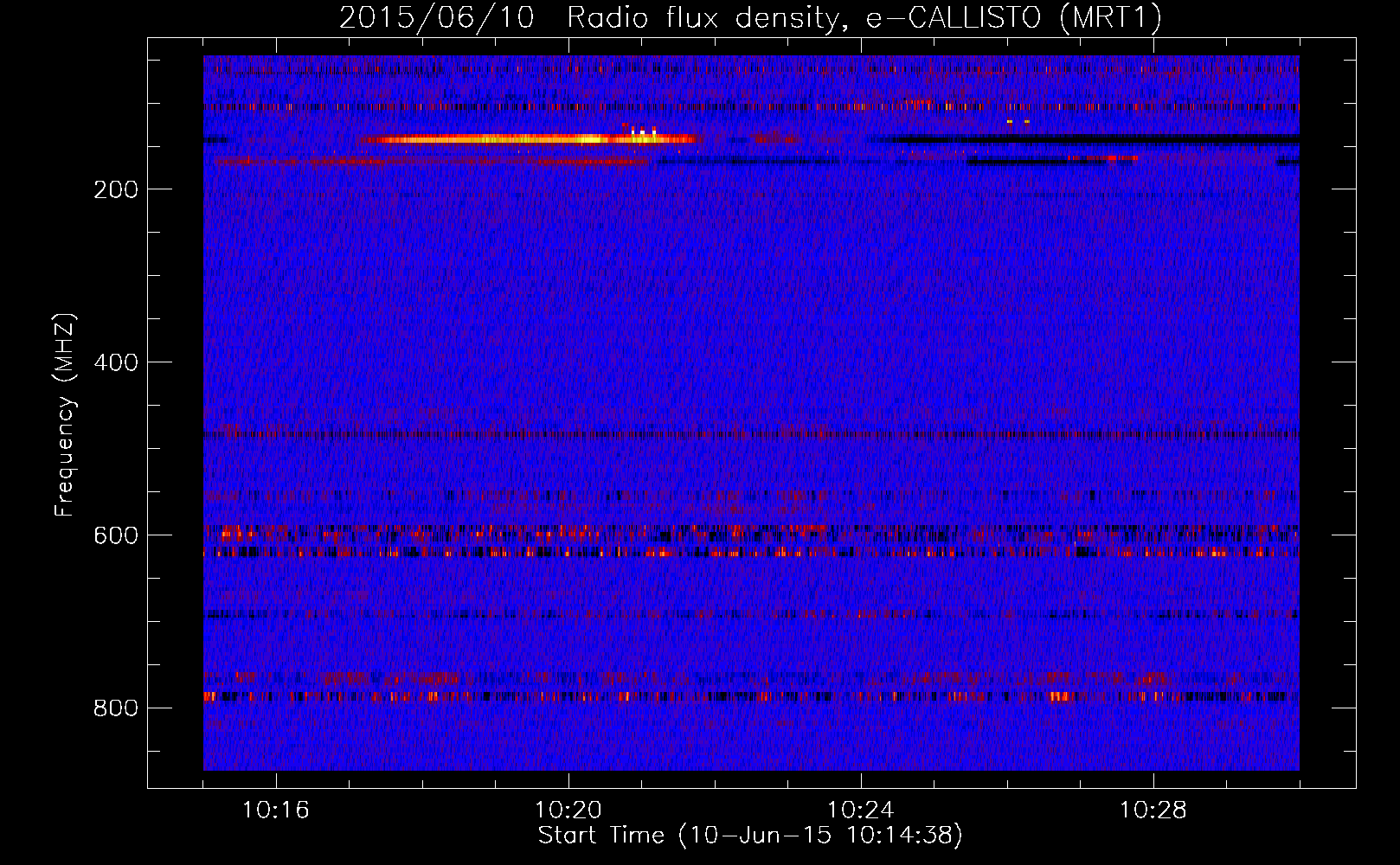
Task: Click the 10:16 time tick label
Action: tap(276, 811)
